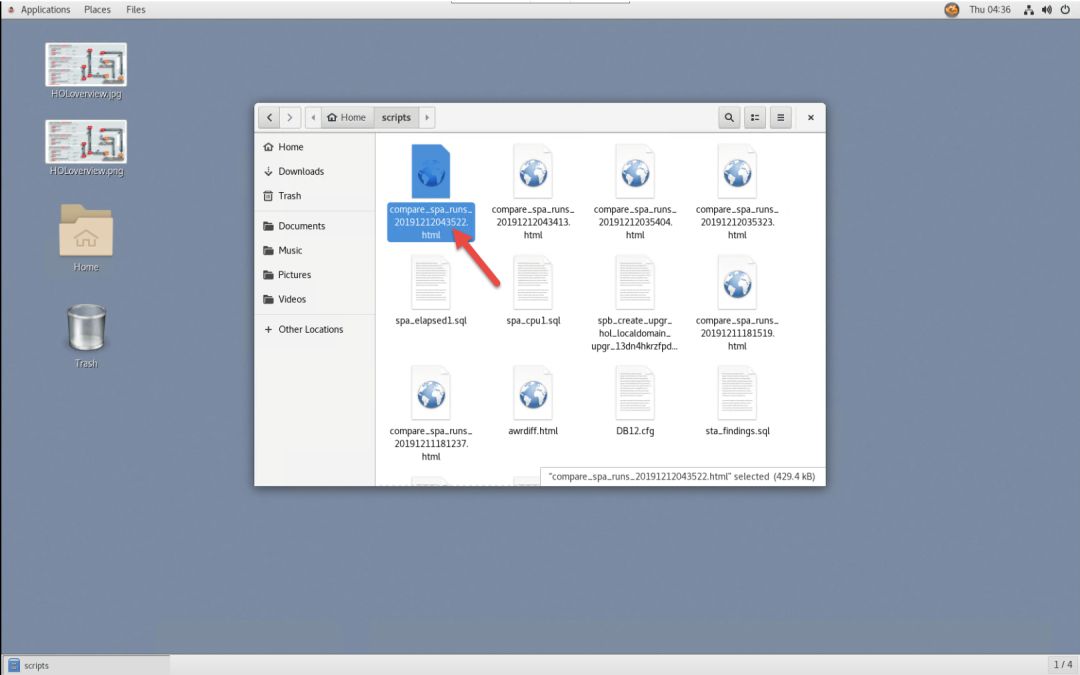Click the sta_findings.sql file name label
Image resolution: width=1080 pixels, height=675 pixels.
click(737, 431)
